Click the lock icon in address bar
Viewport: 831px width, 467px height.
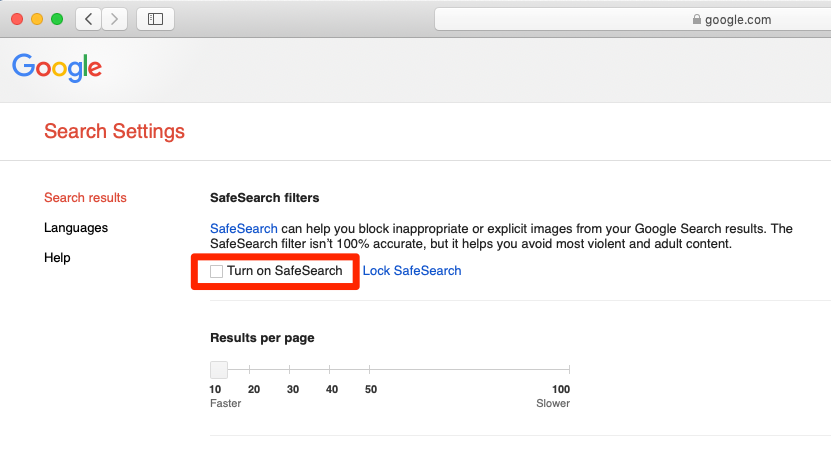coord(696,20)
